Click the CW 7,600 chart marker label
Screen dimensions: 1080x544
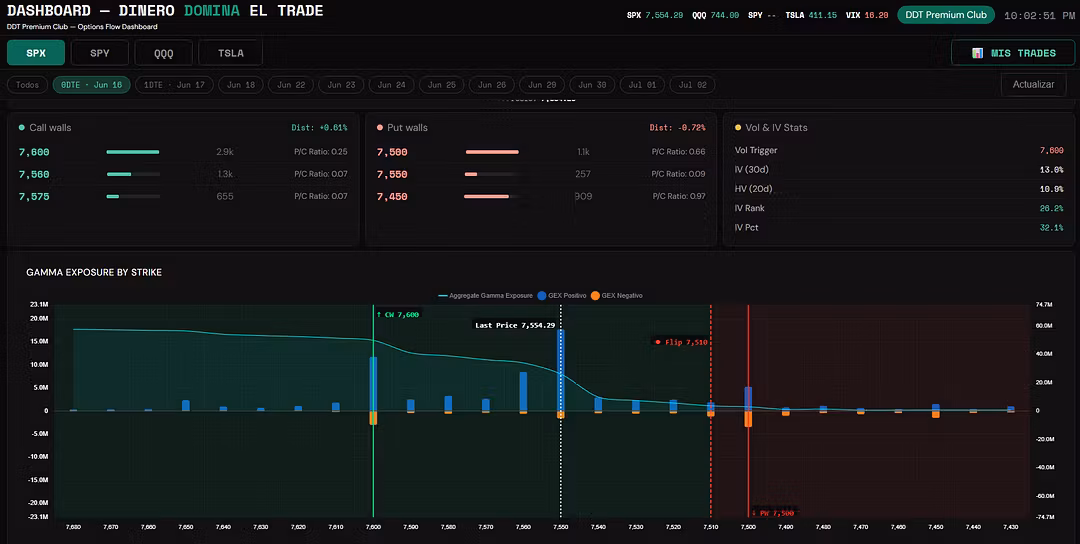pyautogui.click(x=397, y=314)
